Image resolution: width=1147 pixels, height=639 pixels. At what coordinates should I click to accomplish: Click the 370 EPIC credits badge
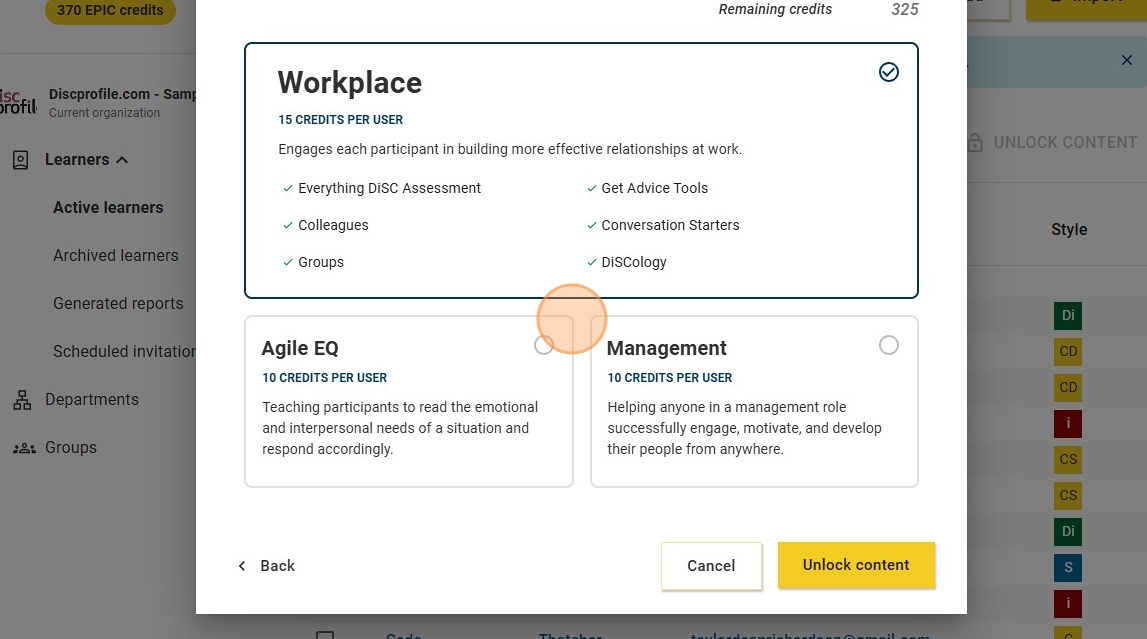(110, 10)
